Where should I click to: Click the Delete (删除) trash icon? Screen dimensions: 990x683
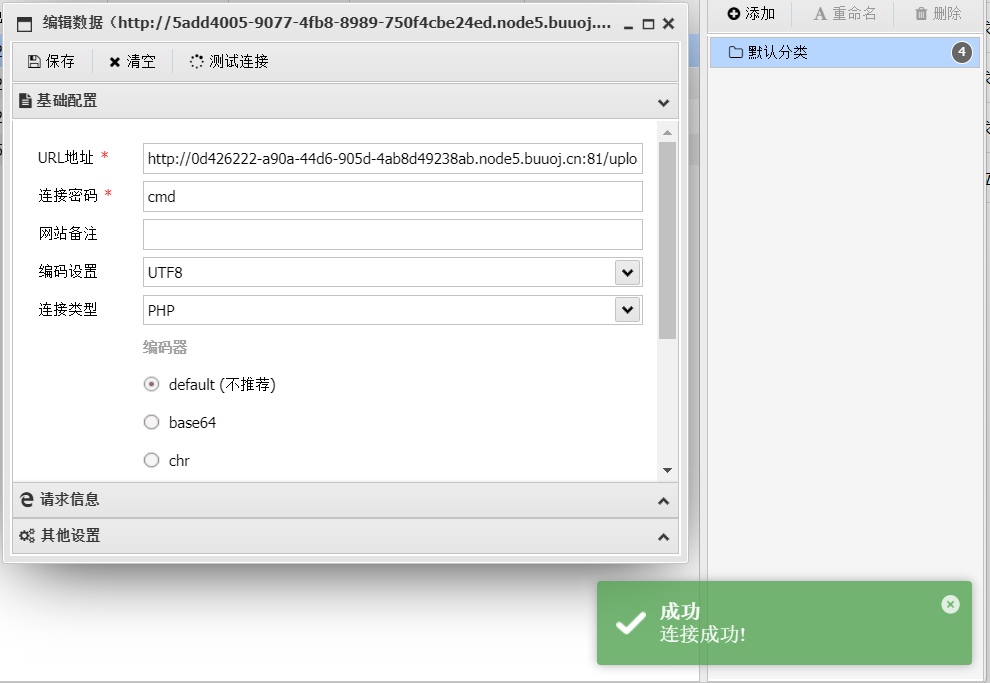click(x=921, y=14)
